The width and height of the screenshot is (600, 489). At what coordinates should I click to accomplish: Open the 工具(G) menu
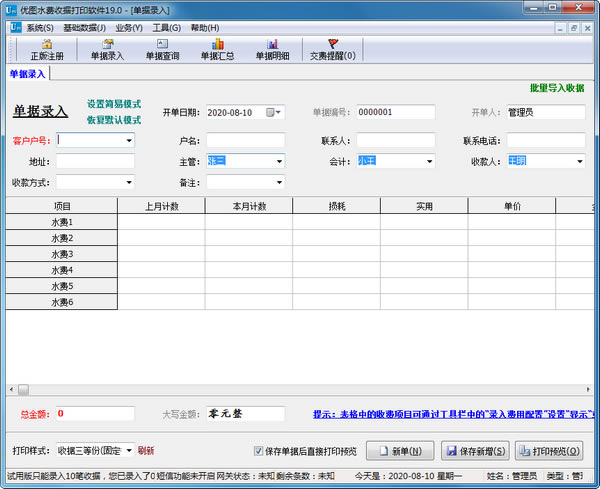point(167,28)
